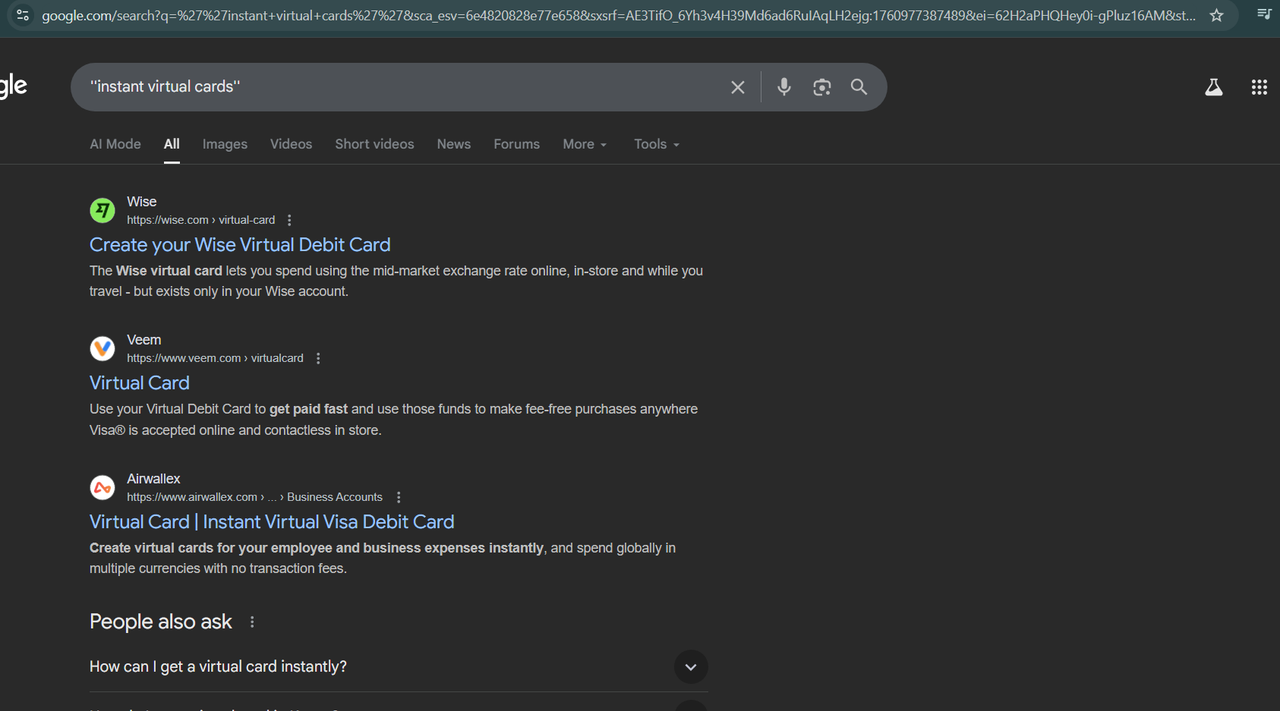
Task: Clear the search box with the X icon
Action: (x=738, y=87)
